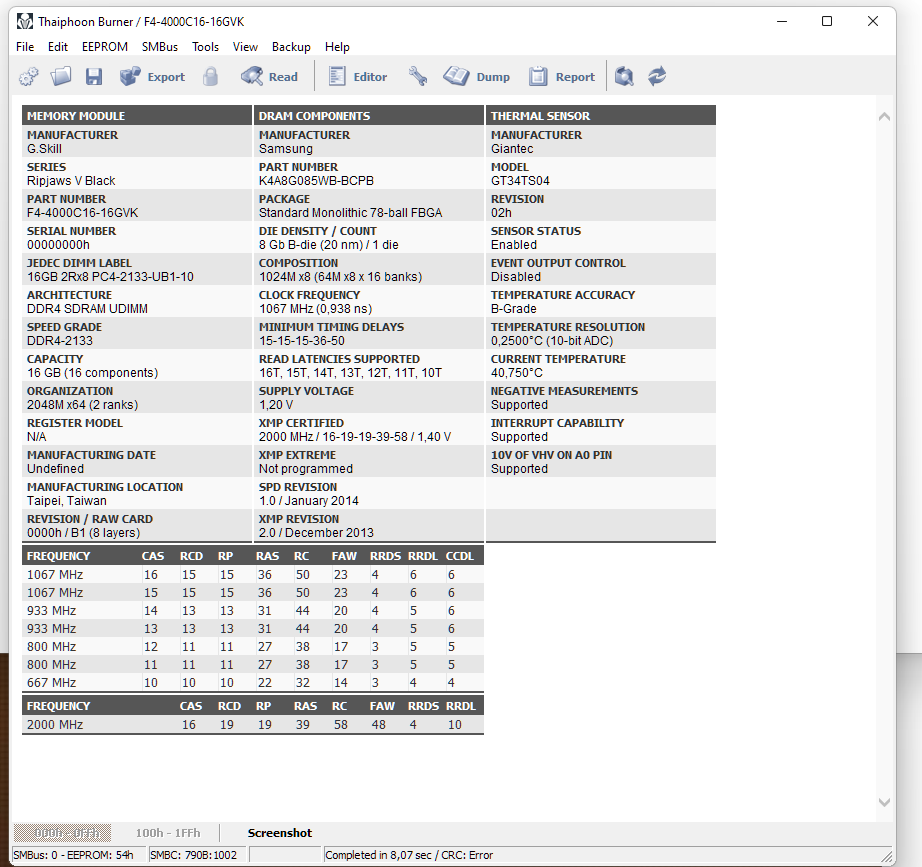Click JEDEC label '16GB 2Rx8 PC4-2133-UB1-10'
Viewport: 922px width, 867px height.
click(x=110, y=276)
